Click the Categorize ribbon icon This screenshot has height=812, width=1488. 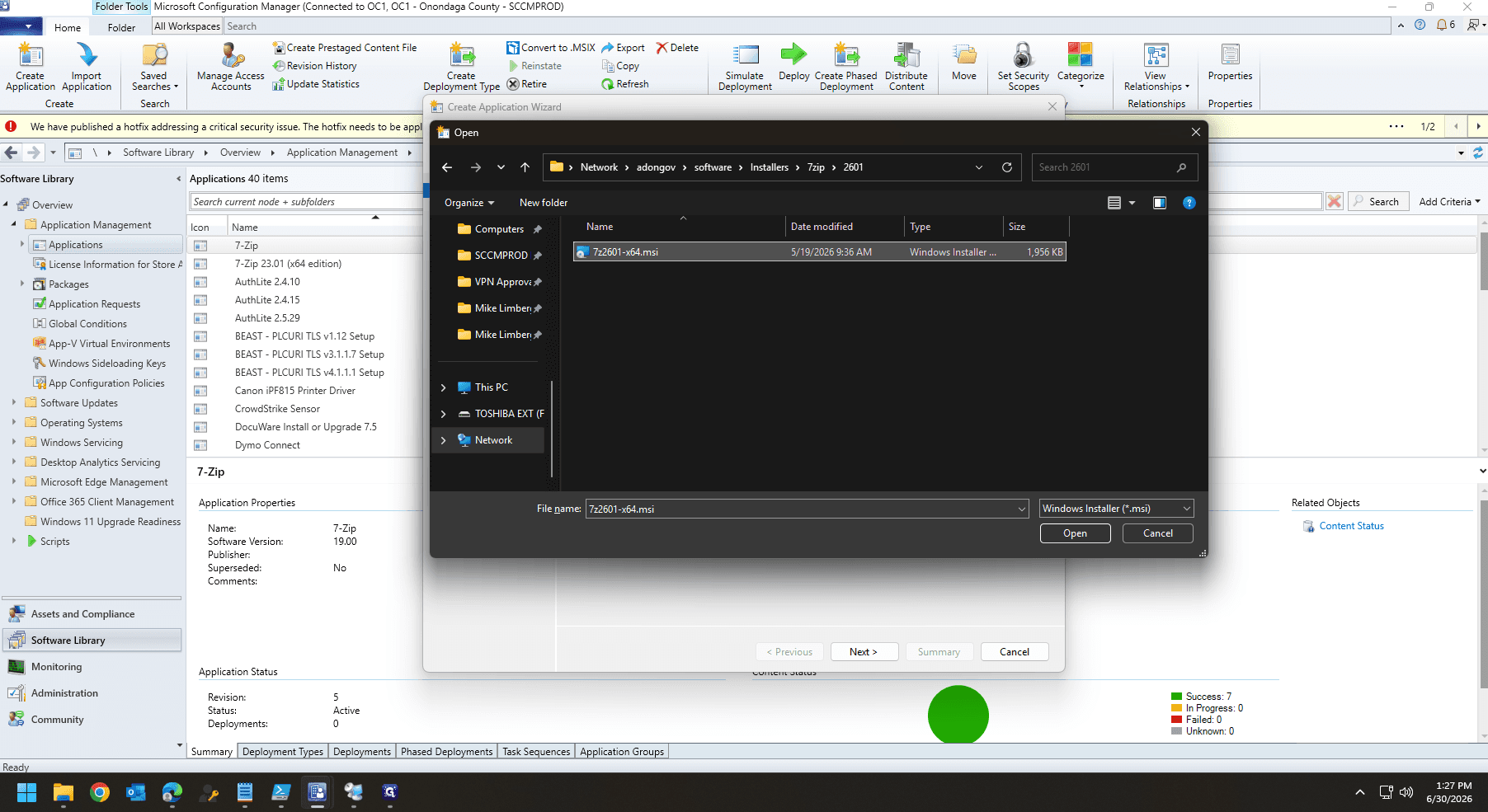(1080, 55)
